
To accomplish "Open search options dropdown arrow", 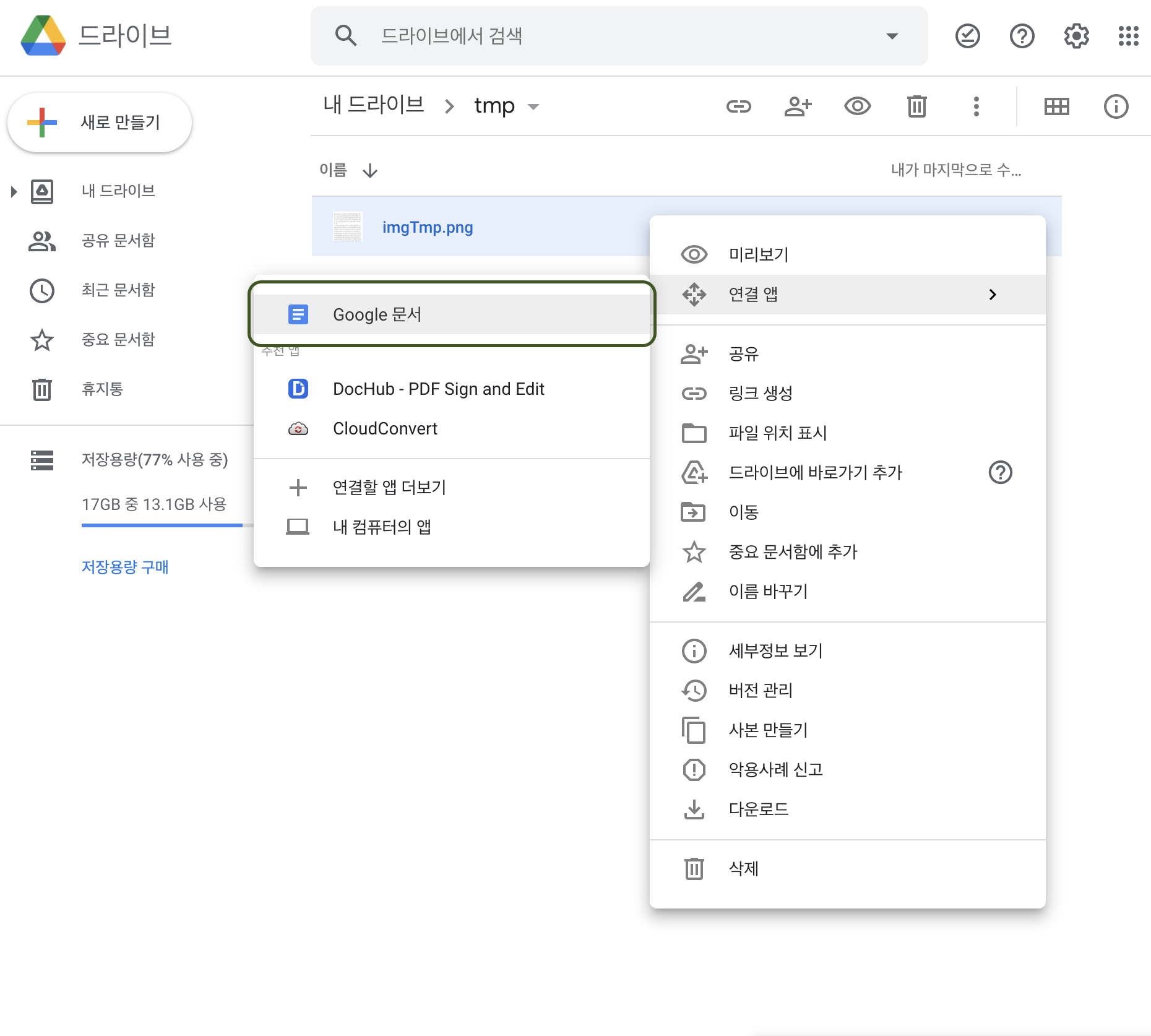I will [892, 36].
